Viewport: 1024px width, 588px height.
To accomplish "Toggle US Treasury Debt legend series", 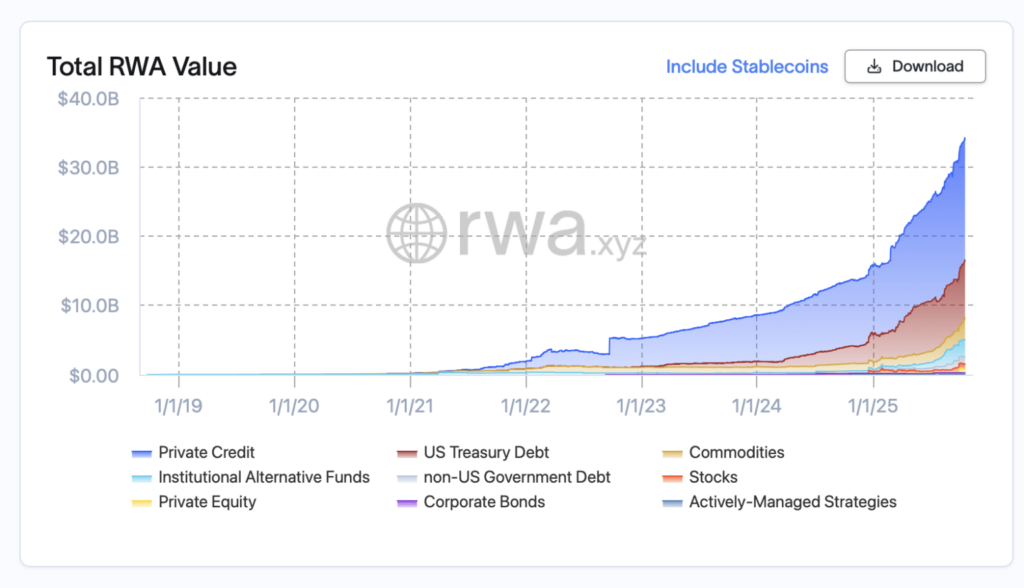I will pyautogui.click(x=486, y=452).
